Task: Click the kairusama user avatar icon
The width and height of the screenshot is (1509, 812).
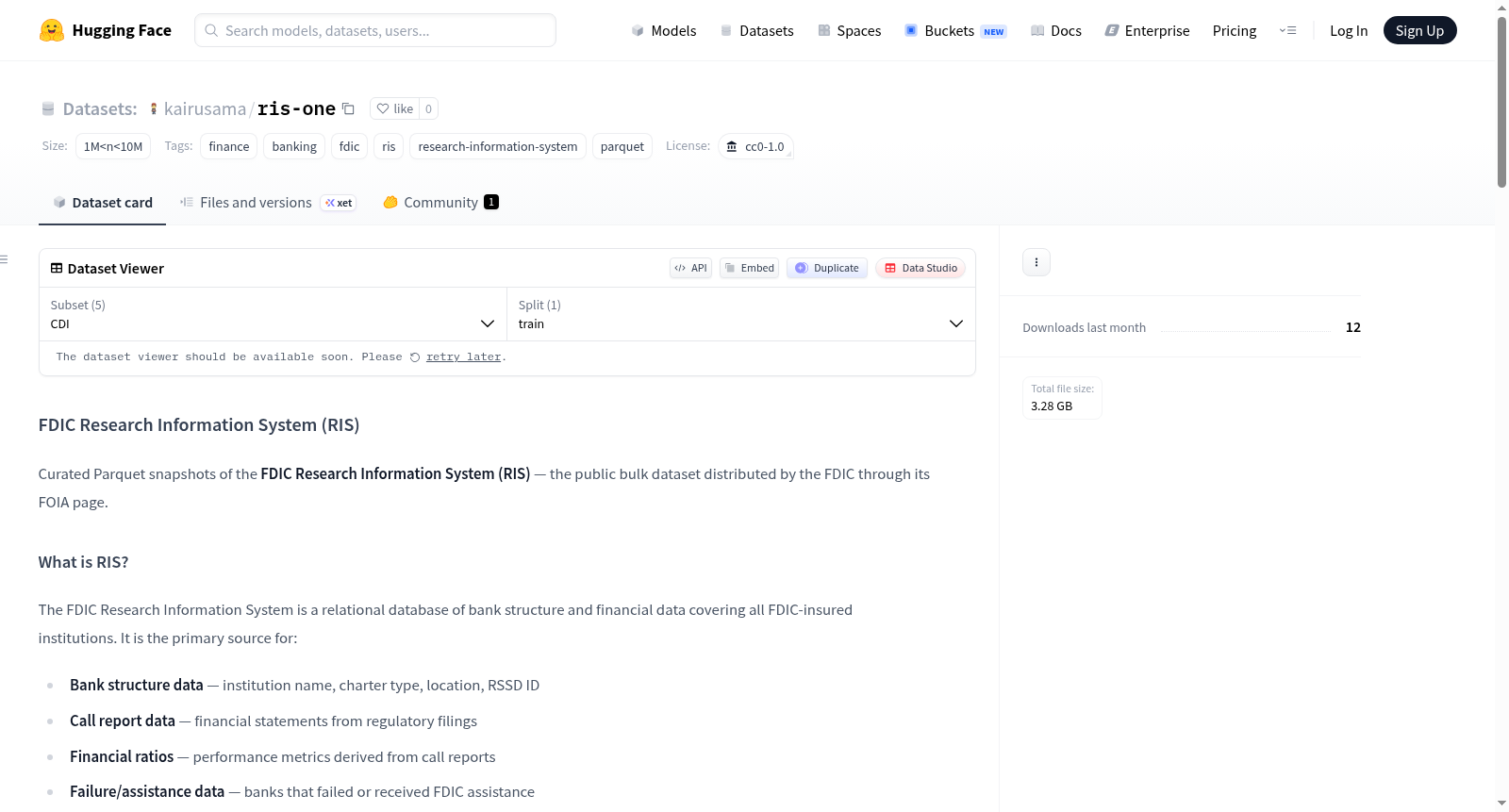Action: coord(154,108)
